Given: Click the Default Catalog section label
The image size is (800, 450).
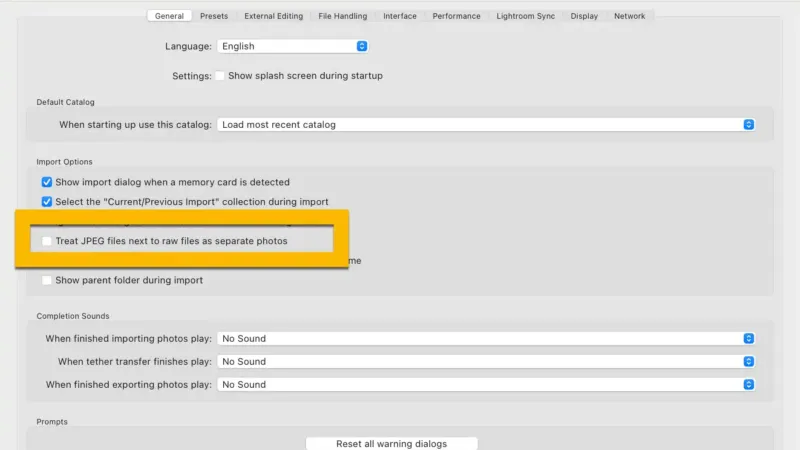Looking at the screenshot, I should tap(65, 102).
